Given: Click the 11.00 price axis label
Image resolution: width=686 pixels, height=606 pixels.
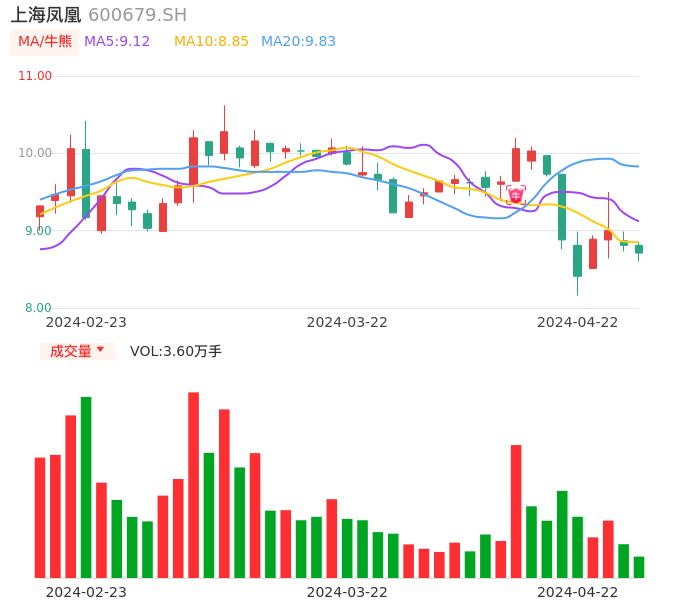Looking at the screenshot, I should (x=35, y=76).
